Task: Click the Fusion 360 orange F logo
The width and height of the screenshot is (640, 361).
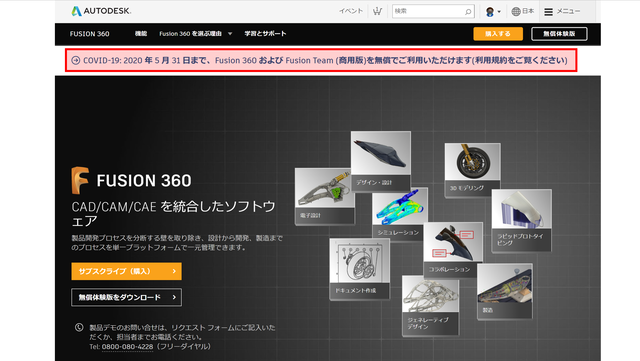Action: [80, 180]
